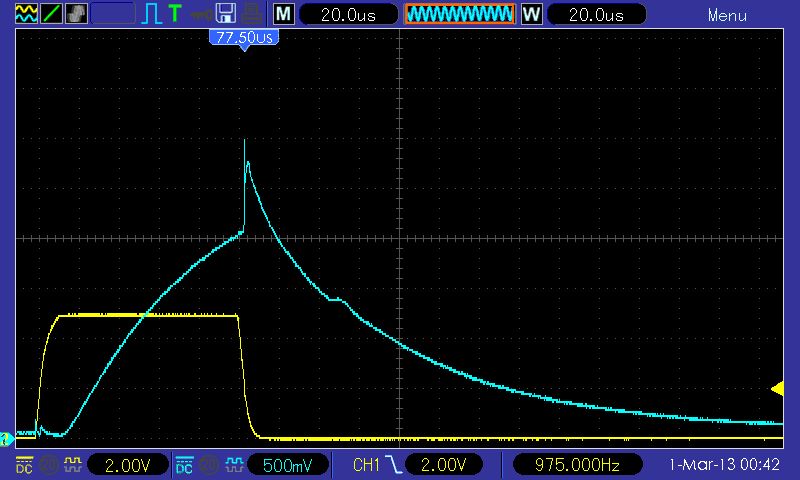Click the yellow trigger level arrow at right edge

tap(777, 389)
